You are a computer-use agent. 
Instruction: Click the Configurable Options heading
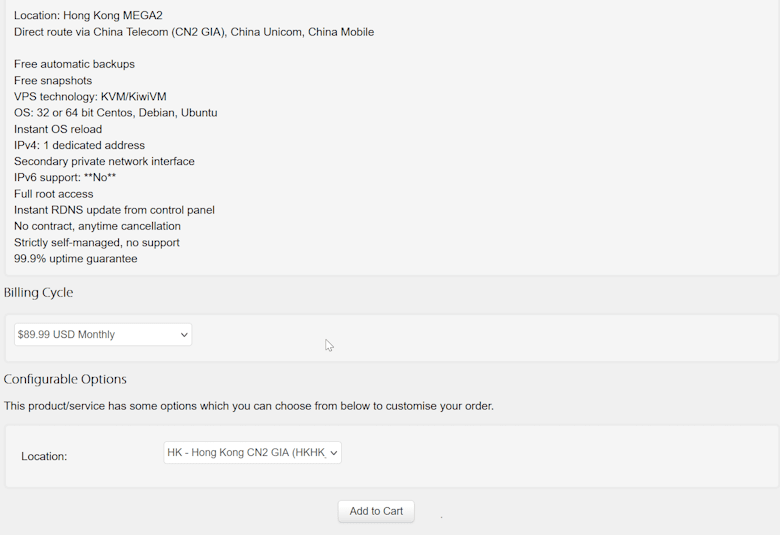tap(65, 379)
